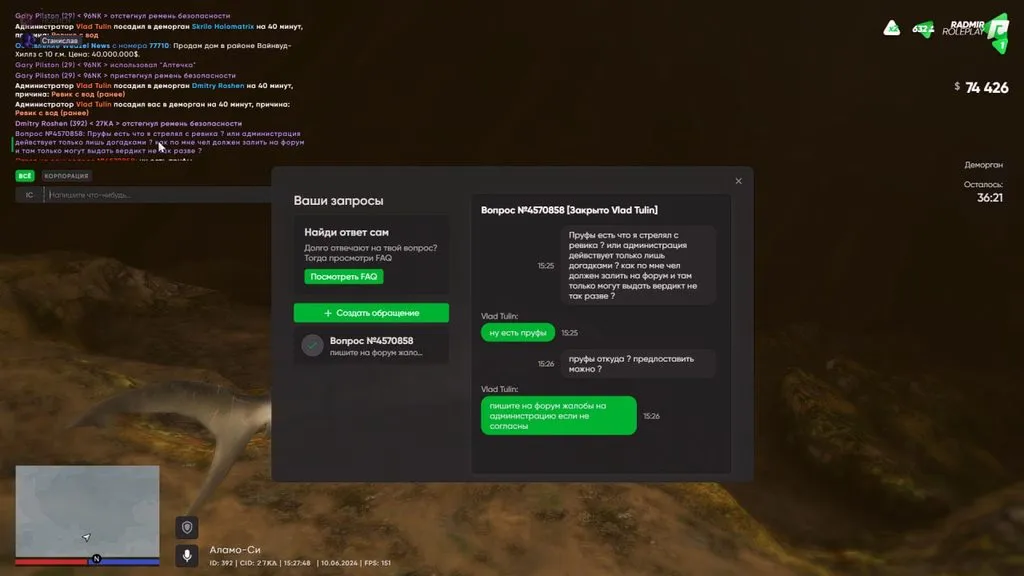Click the green ну есть пруфы reply bubble
1024x576 pixels.
518,332
